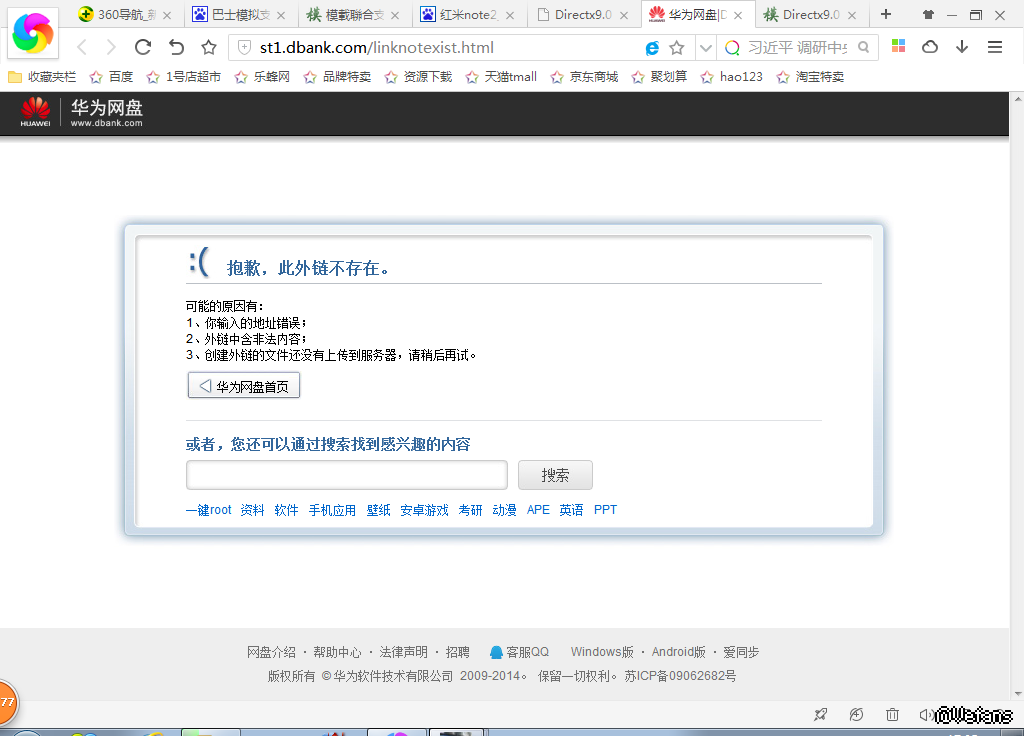The height and width of the screenshot is (736, 1024).
Task: Click the browser reload button
Action: point(143,47)
